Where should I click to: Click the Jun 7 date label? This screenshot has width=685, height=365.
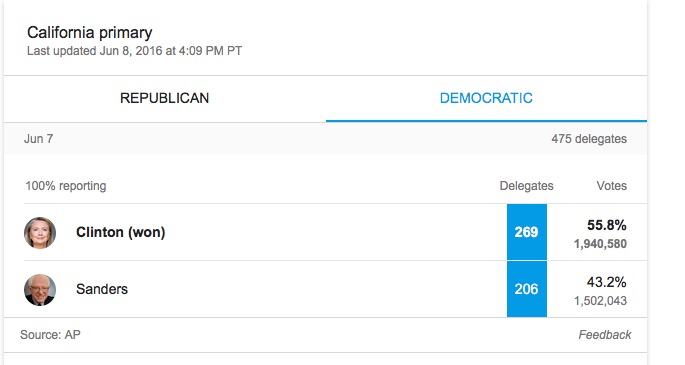(38, 139)
